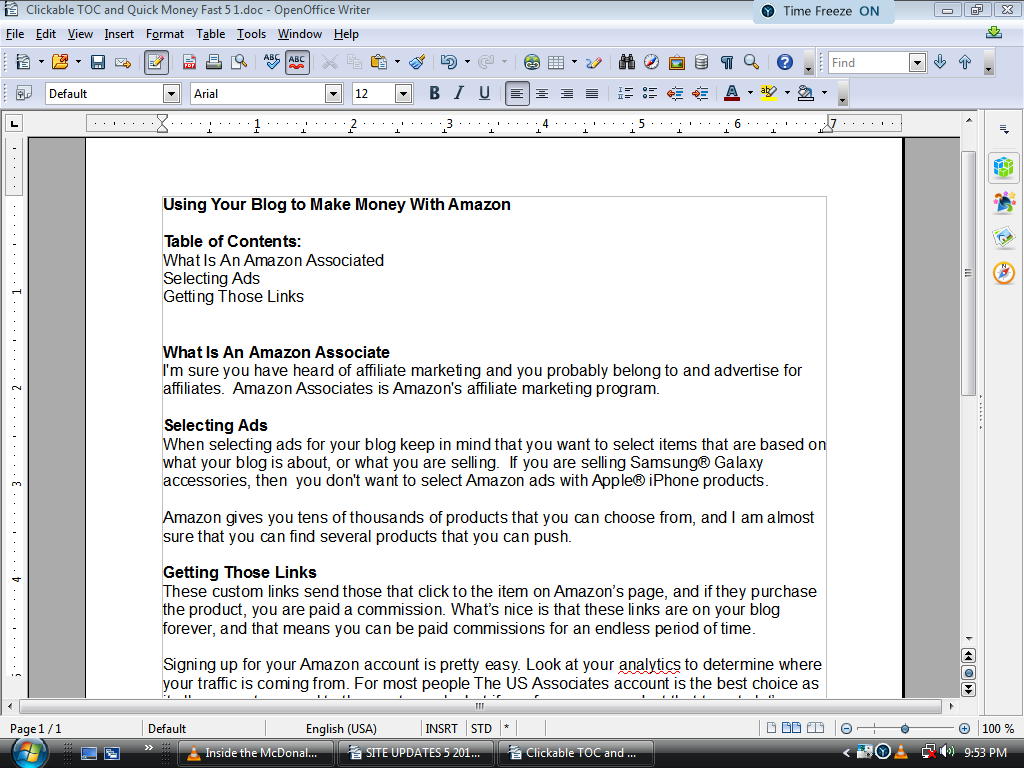Expand the font size 12 dropdown

tap(404, 93)
